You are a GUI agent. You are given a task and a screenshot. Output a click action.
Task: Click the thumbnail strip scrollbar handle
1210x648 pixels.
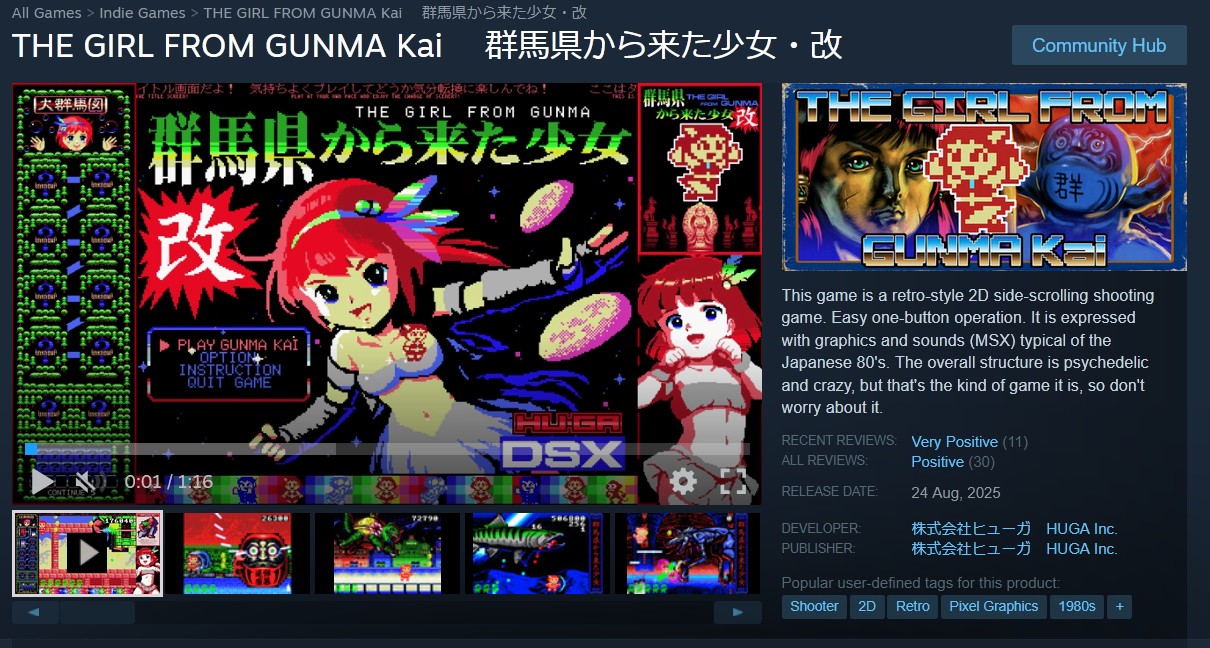97,612
